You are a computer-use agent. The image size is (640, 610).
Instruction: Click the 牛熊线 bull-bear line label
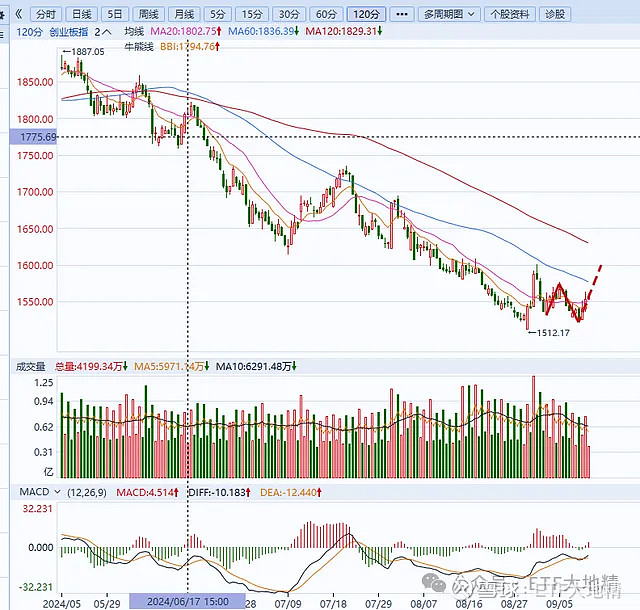pyautogui.click(x=136, y=46)
